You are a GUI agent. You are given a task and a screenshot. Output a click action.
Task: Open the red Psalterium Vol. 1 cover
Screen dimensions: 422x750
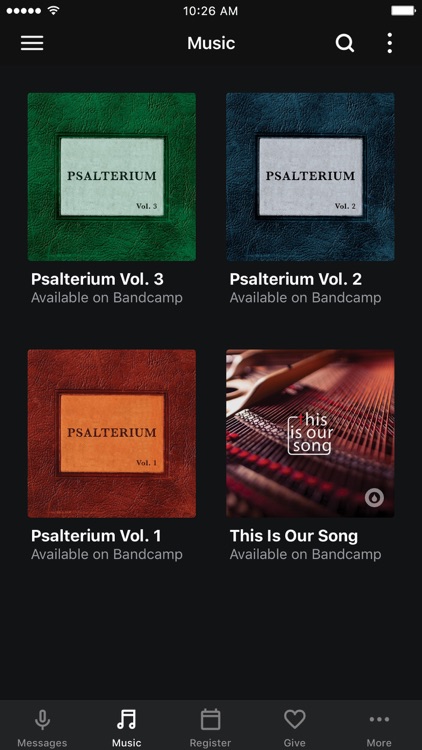tap(111, 433)
